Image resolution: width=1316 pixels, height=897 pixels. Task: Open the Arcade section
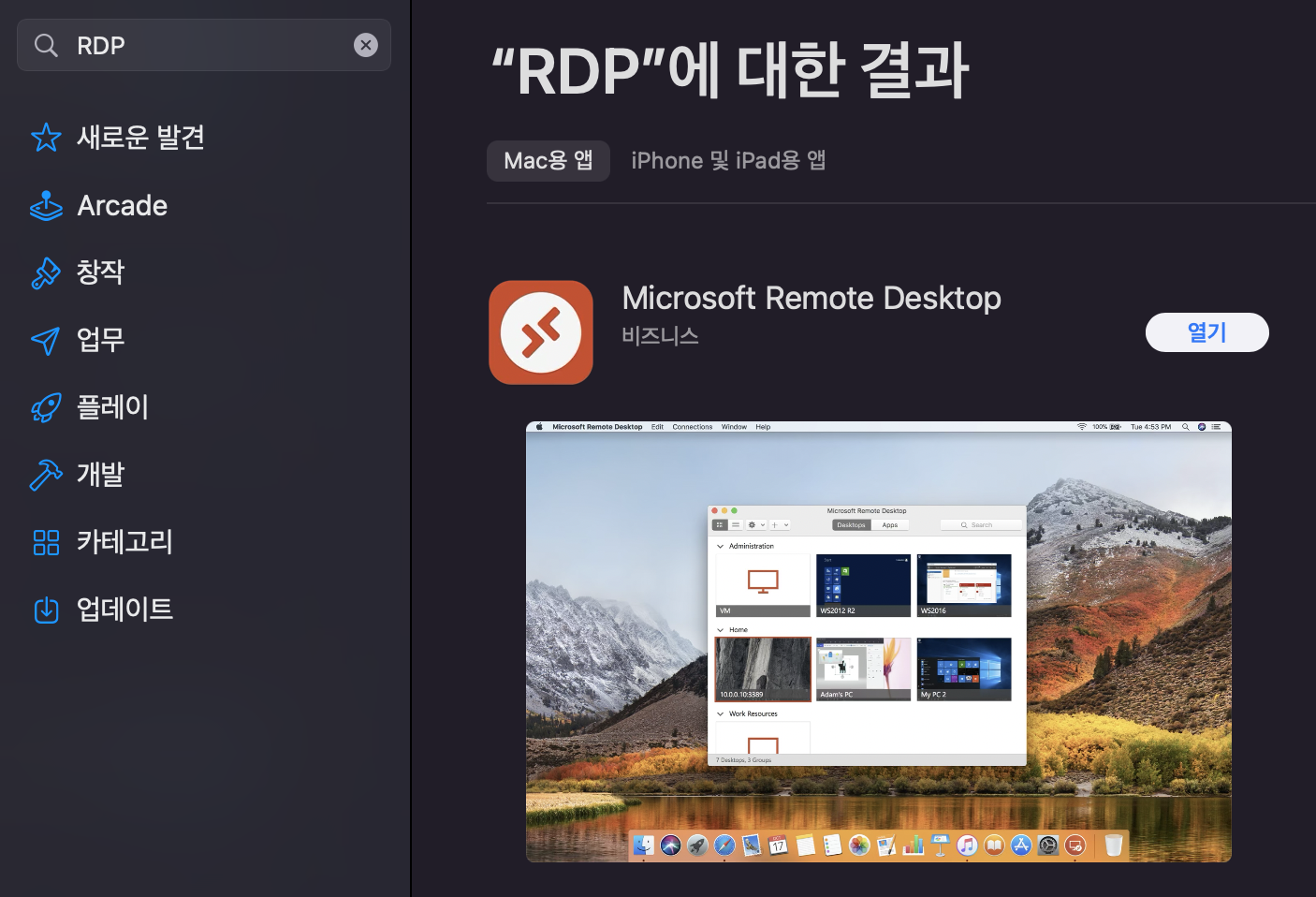(122, 205)
